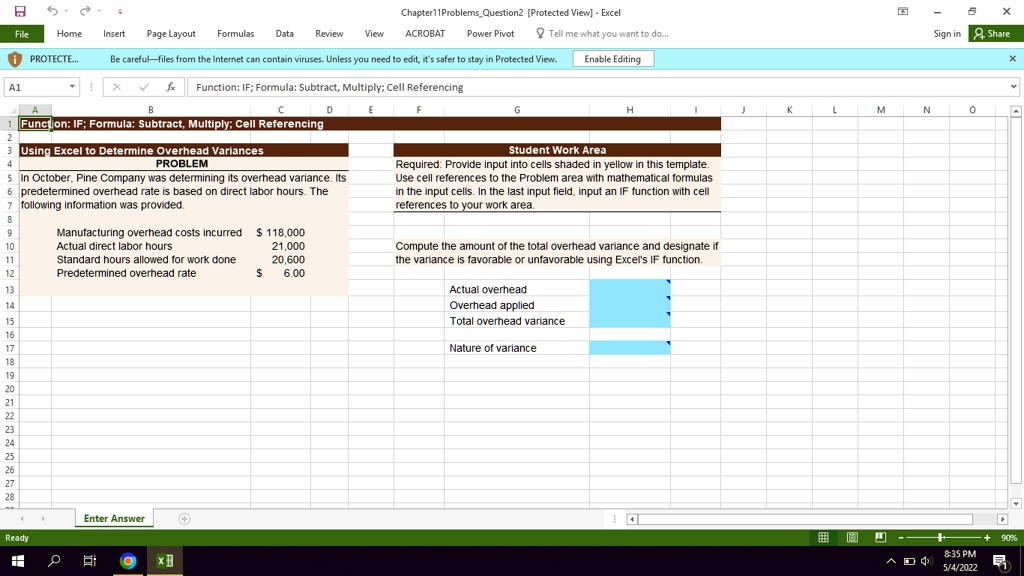The image size is (1024, 576).
Task: Switch to Normal view in status bar
Action: pos(823,538)
